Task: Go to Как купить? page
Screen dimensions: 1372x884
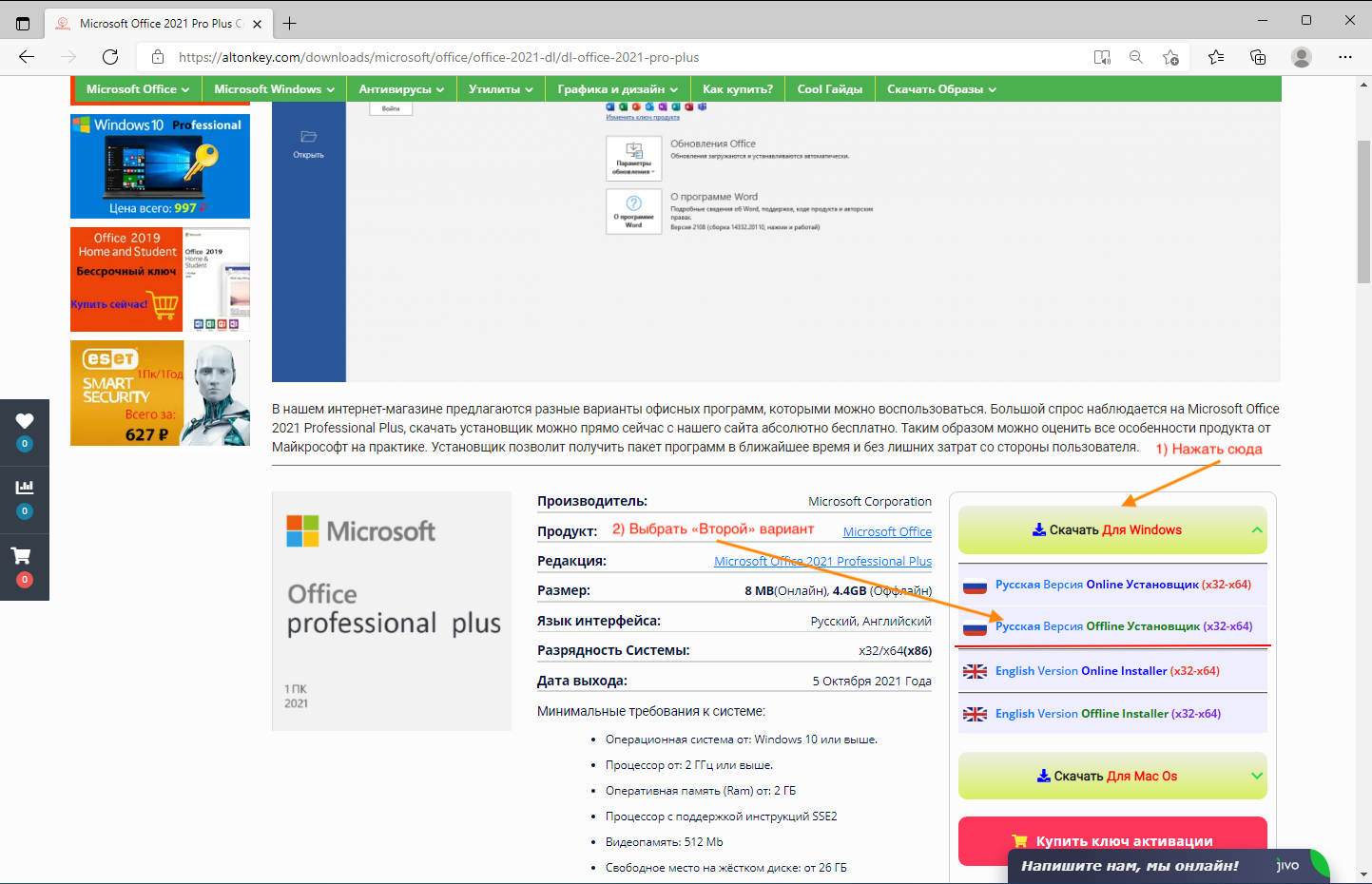Action: (x=738, y=89)
